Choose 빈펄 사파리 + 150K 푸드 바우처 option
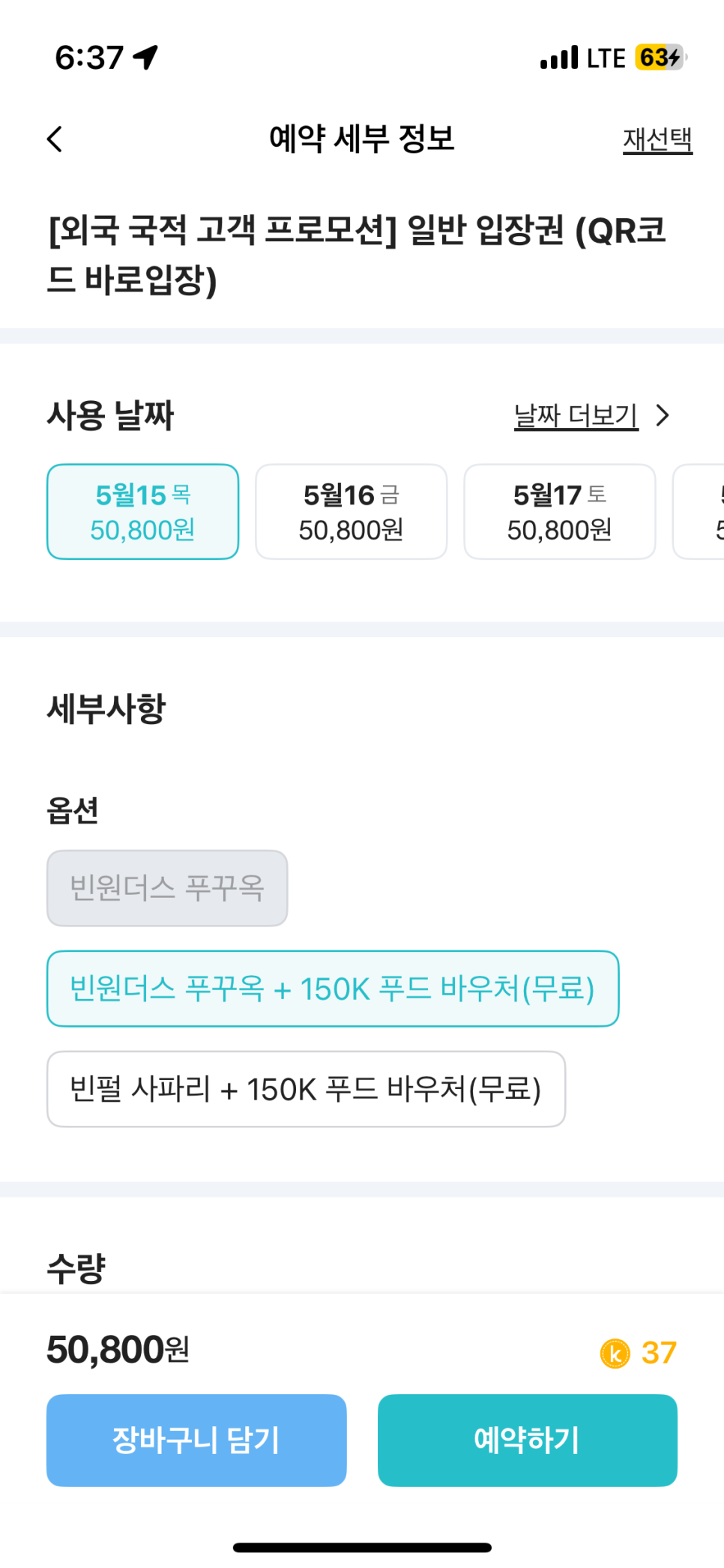The width and height of the screenshot is (724, 1568). (x=305, y=1089)
